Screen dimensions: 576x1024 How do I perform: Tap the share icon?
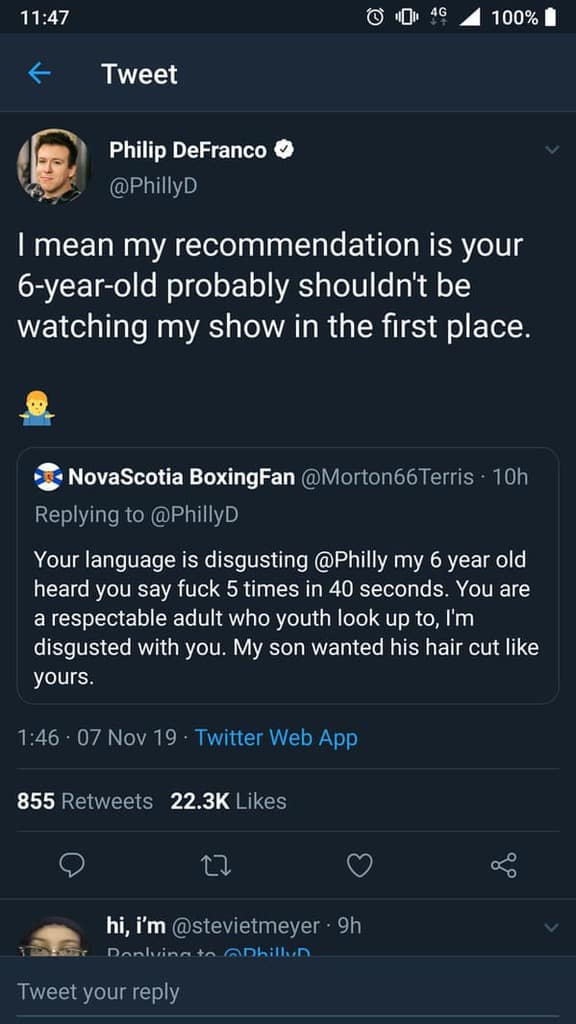504,865
